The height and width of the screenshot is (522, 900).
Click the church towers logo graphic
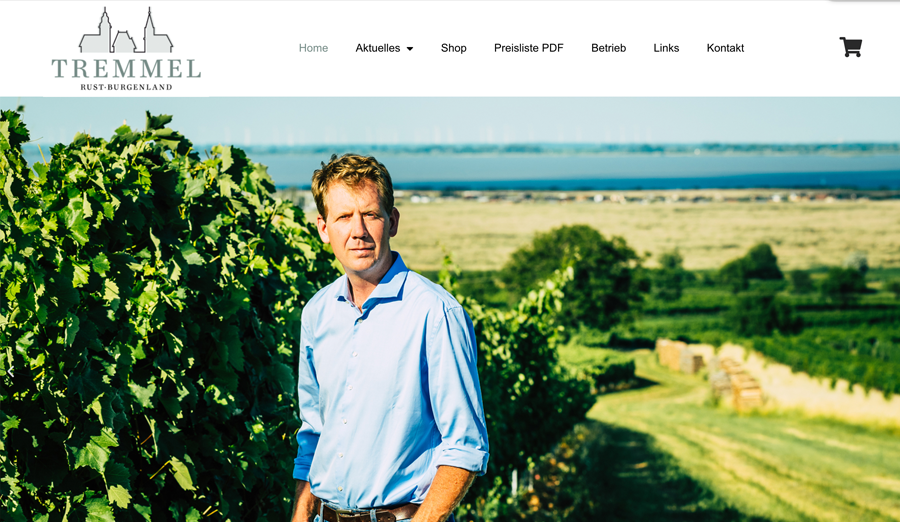click(x=126, y=30)
